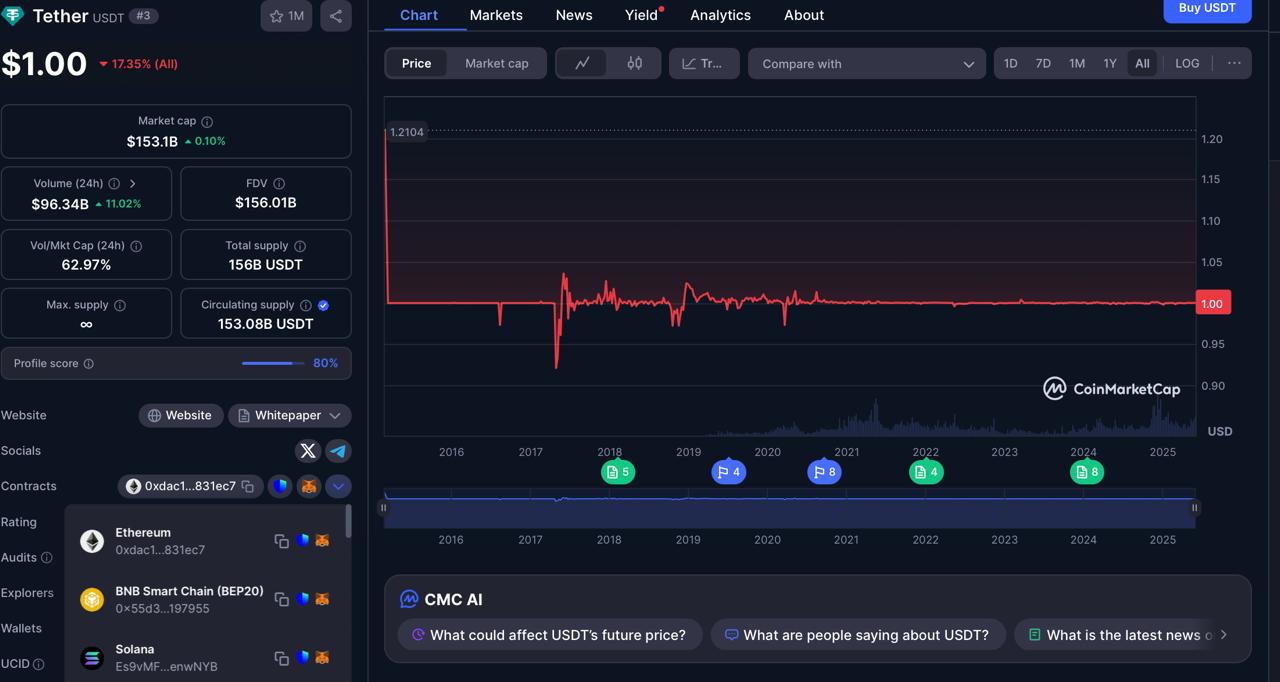The width and height of the screenshot is (1280, 682).
Task: Ask what people are saying about USDT
Action: click(x=858, y=635)
